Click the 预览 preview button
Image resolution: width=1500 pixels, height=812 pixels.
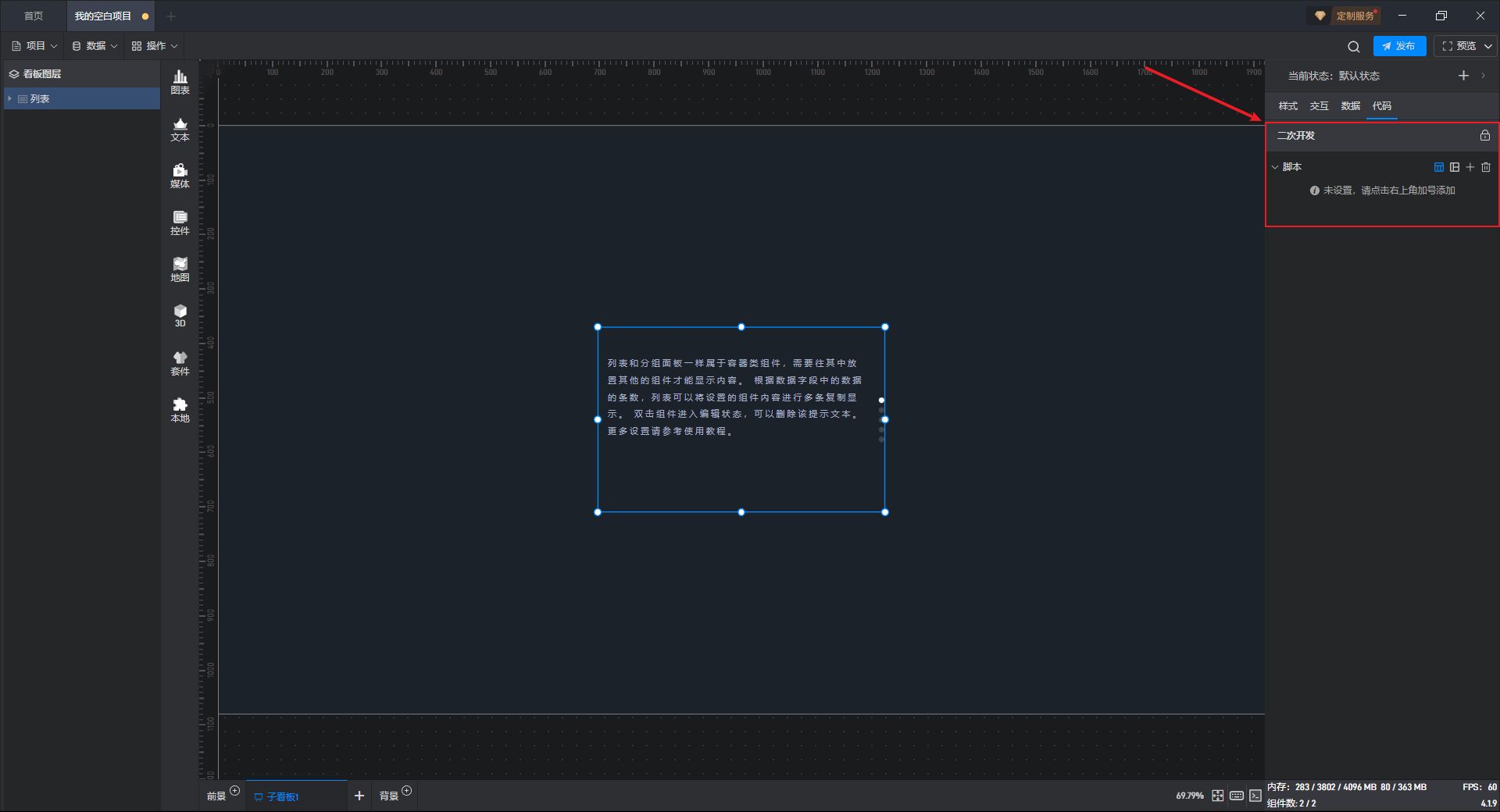point(1459,46)
